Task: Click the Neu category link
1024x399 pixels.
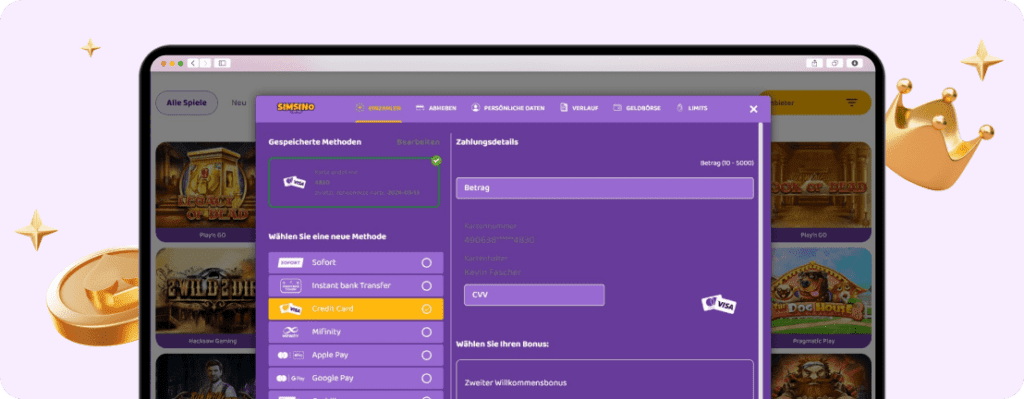Action: [x=239, y=103]
